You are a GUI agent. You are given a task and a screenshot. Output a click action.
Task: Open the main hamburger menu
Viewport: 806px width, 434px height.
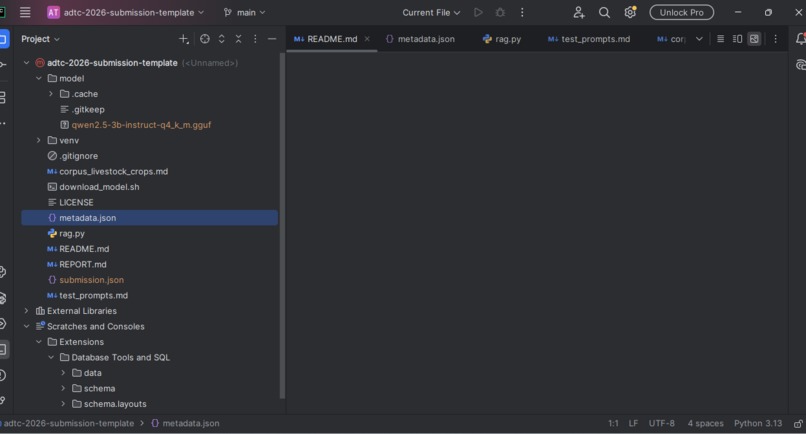pyautogui.click(x=25, y=12)
